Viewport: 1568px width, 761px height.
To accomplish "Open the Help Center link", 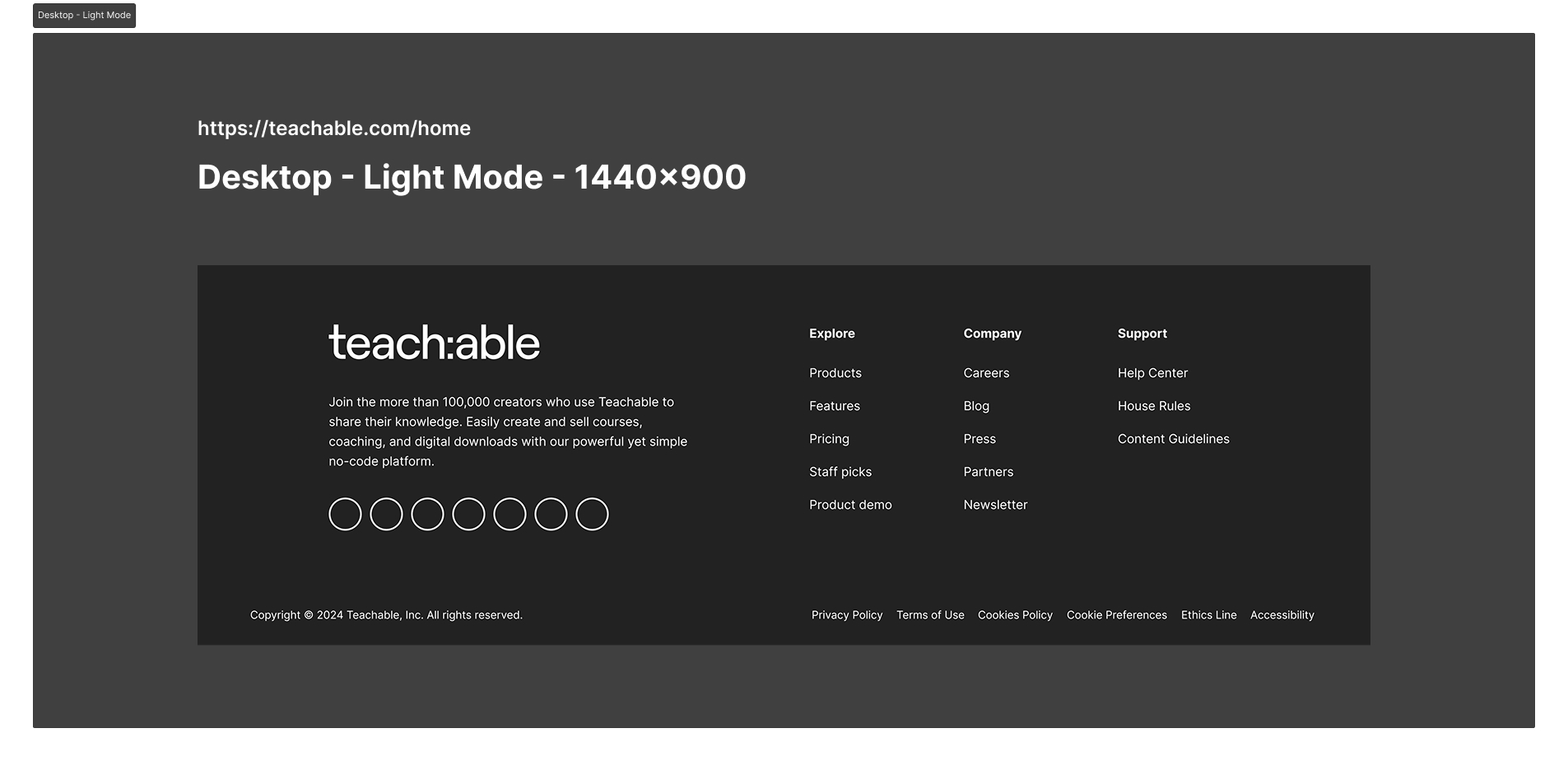I will point(1152,373).
